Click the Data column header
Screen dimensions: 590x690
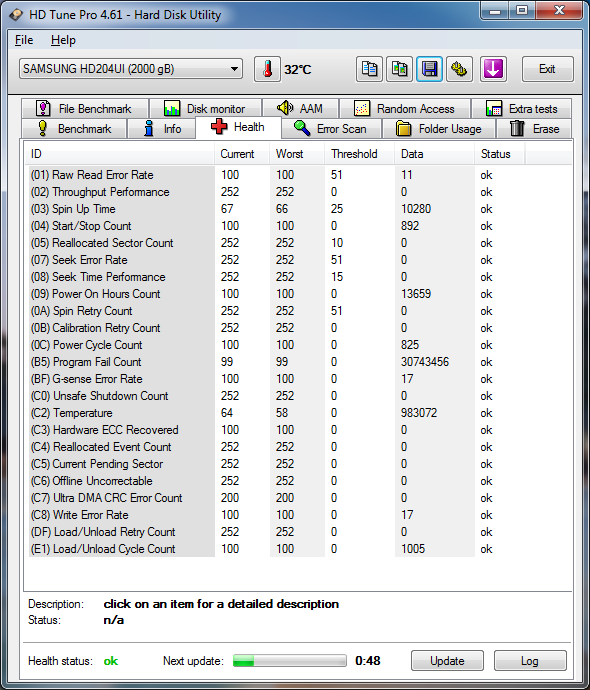[x=434, y=154]
